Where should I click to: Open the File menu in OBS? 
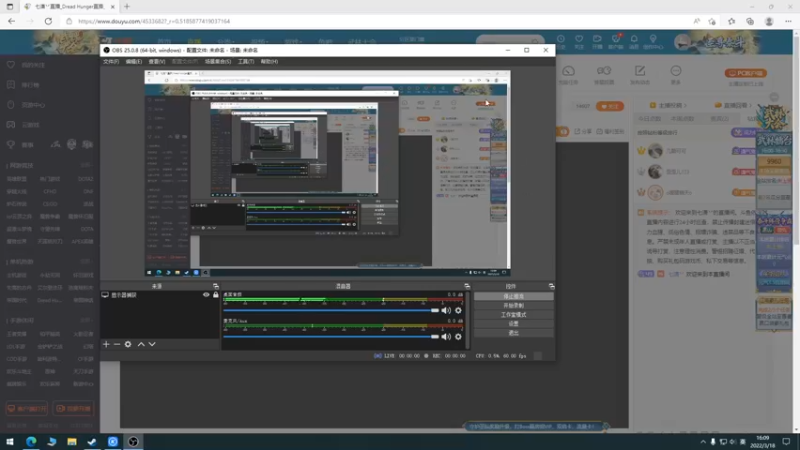pyautogui.click(x=111, y=61)
